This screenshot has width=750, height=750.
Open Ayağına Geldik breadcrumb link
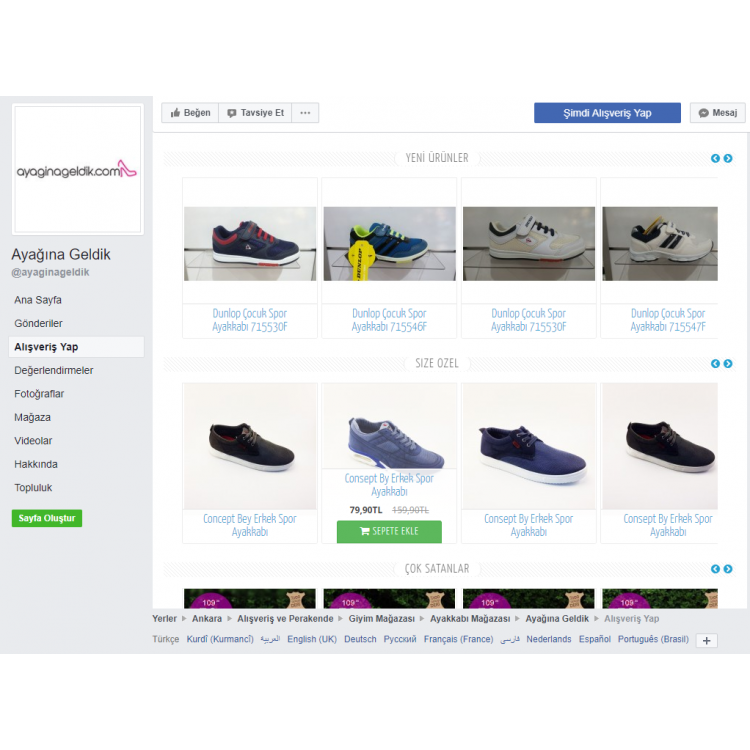point(557,618)
